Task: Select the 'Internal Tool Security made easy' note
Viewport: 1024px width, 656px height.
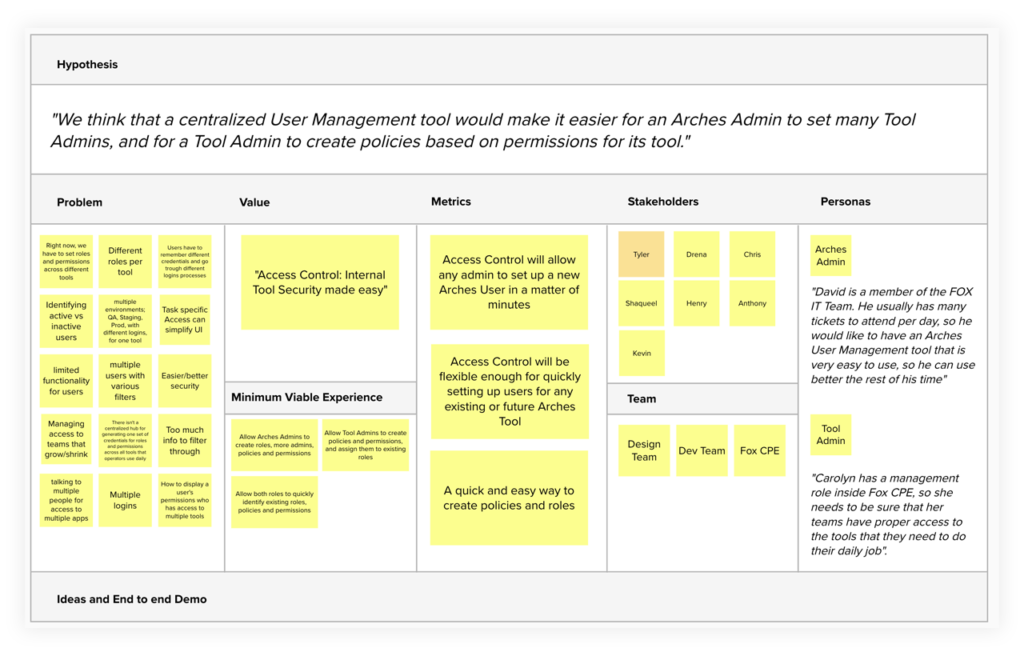Action: [x=320, y=282]
